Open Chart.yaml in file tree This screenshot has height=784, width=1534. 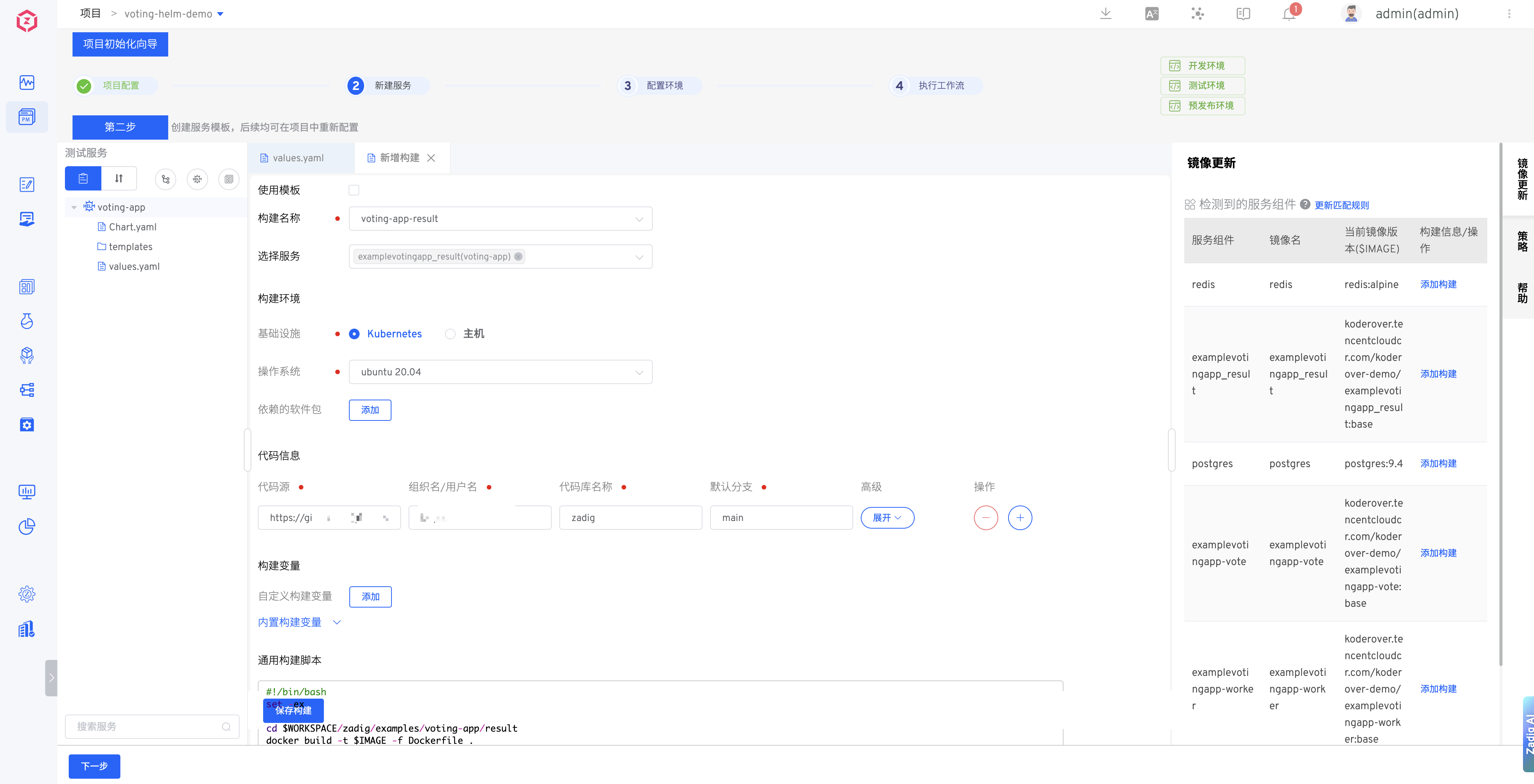tap(127, 227)
